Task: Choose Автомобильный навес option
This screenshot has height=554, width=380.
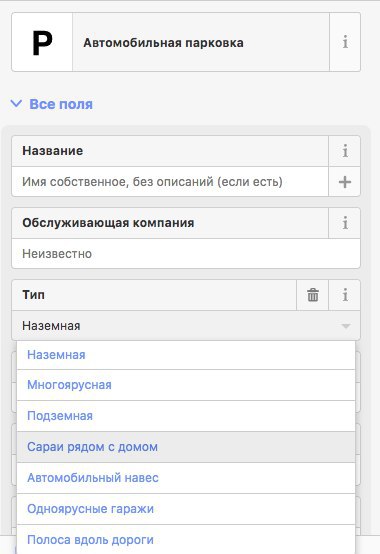Action: click(186, 478)
